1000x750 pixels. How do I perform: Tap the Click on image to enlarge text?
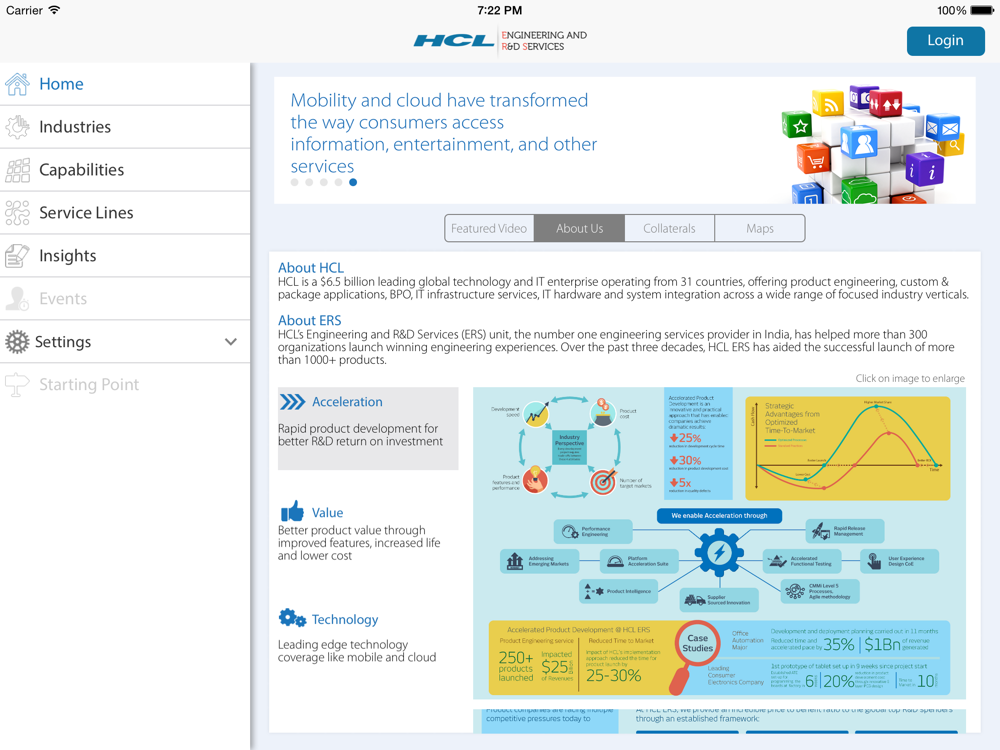point(910,378)
